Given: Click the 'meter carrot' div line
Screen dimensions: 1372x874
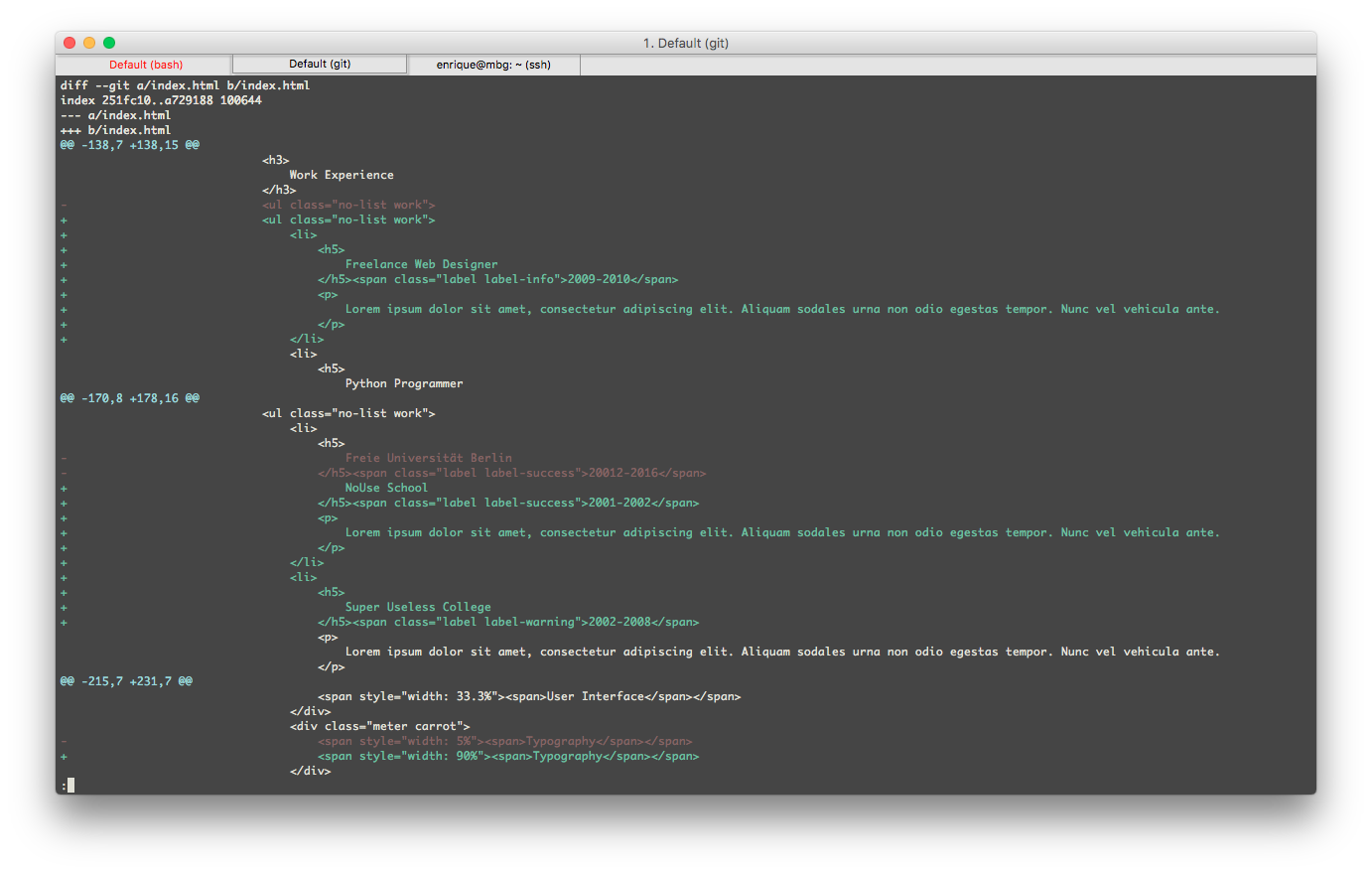Looking at the screenshot, I should click(x=380, y=726).
